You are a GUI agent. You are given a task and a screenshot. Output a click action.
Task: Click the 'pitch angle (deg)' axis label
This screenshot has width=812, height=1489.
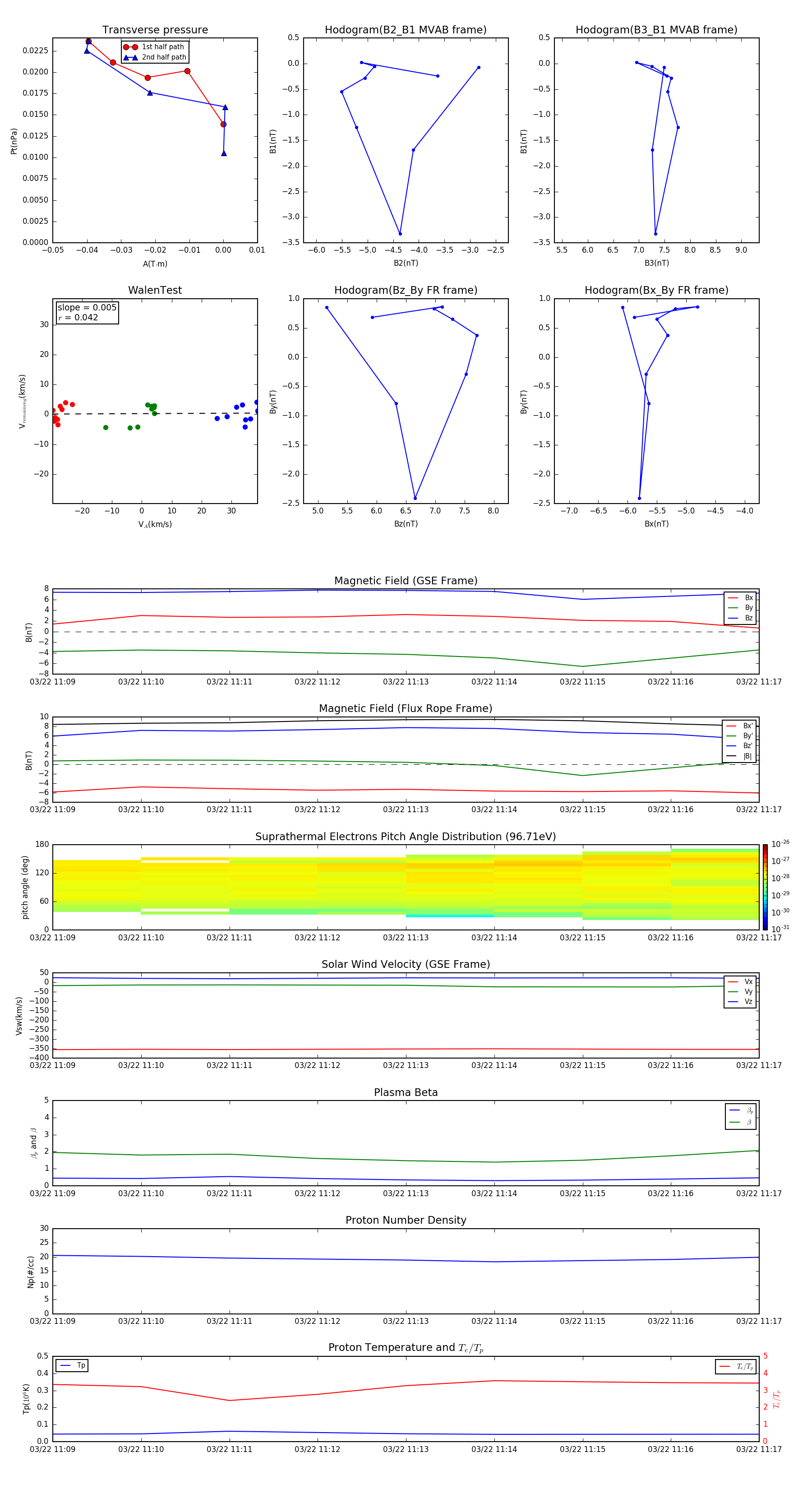point(25,887)
